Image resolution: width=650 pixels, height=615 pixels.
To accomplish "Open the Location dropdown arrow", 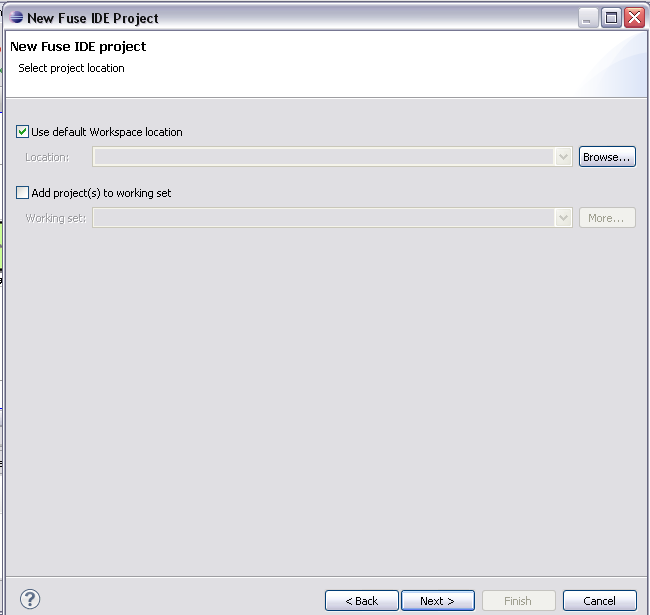I will click(563, 157).
